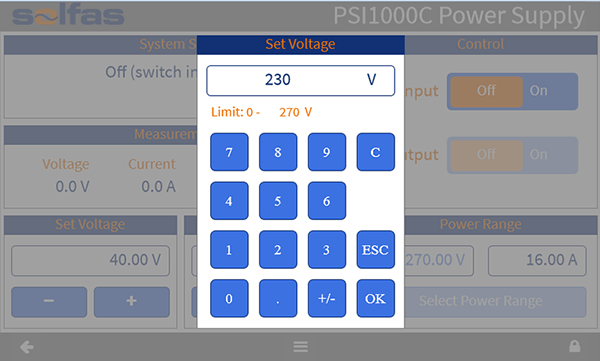Click the Select Power Range button

(x=495, y=302)
